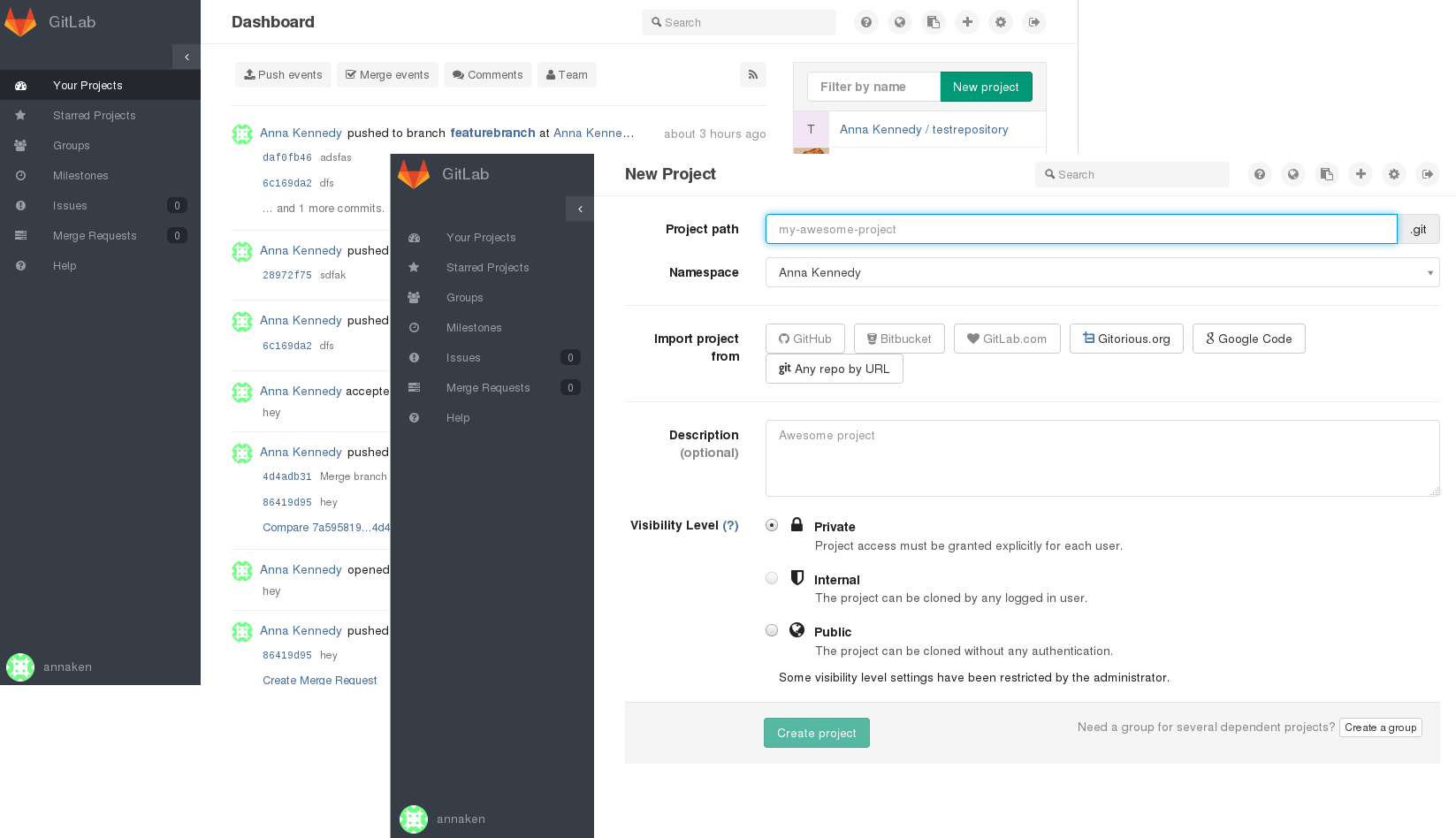The image size is (1456, 838).
Task: Click the plus new project icon in Dashboard header
Action: tap(967, 22)
